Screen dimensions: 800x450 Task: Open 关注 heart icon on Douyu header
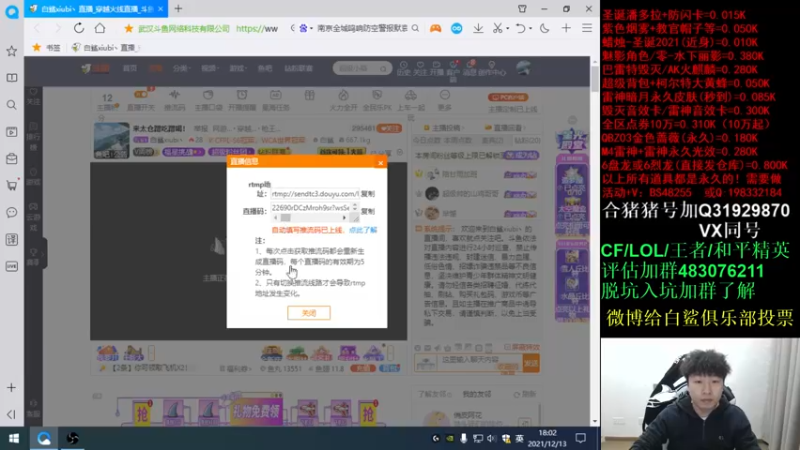pos(420,68)
